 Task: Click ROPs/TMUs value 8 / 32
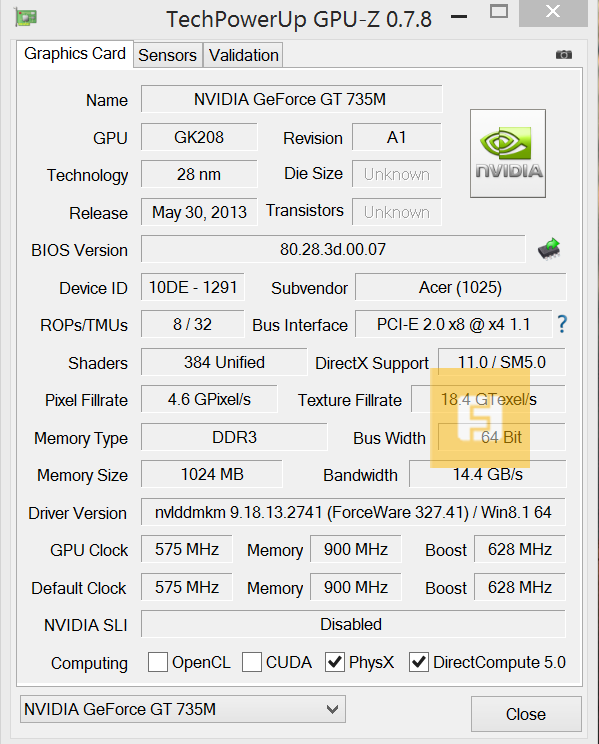click(x=193, y=324)
